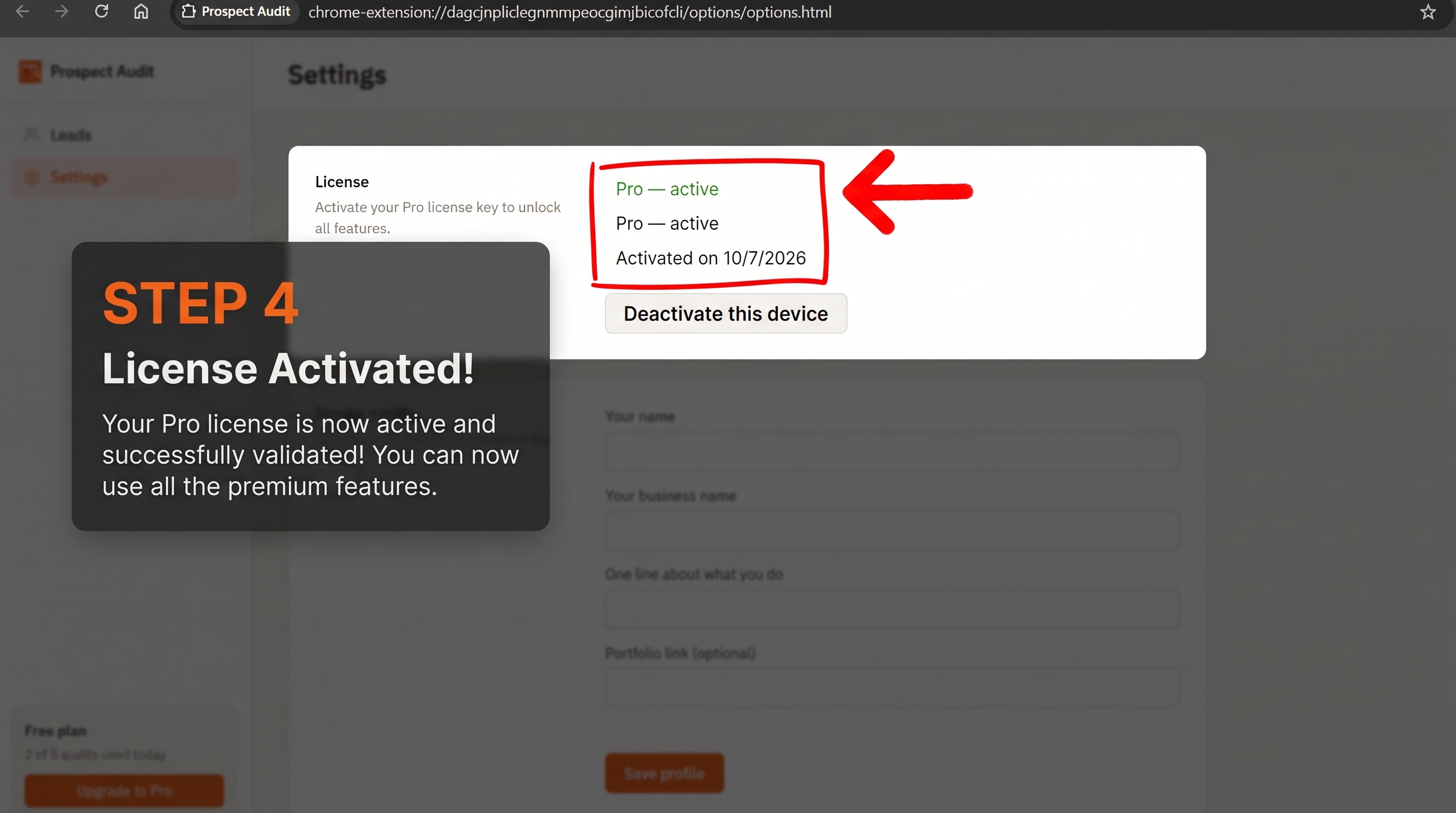The image size is (1456, 813).
Task: Click the "Free plan" label
Action: tap(56, 730)
